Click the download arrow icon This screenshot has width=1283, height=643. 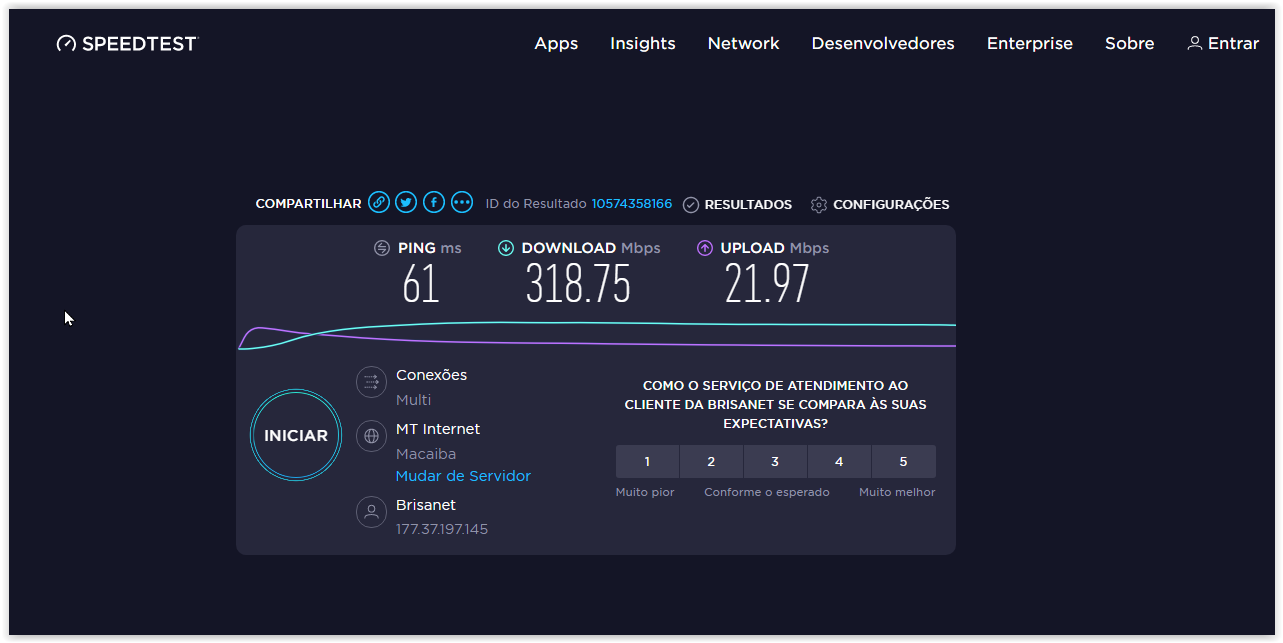[x=506, y=248]
